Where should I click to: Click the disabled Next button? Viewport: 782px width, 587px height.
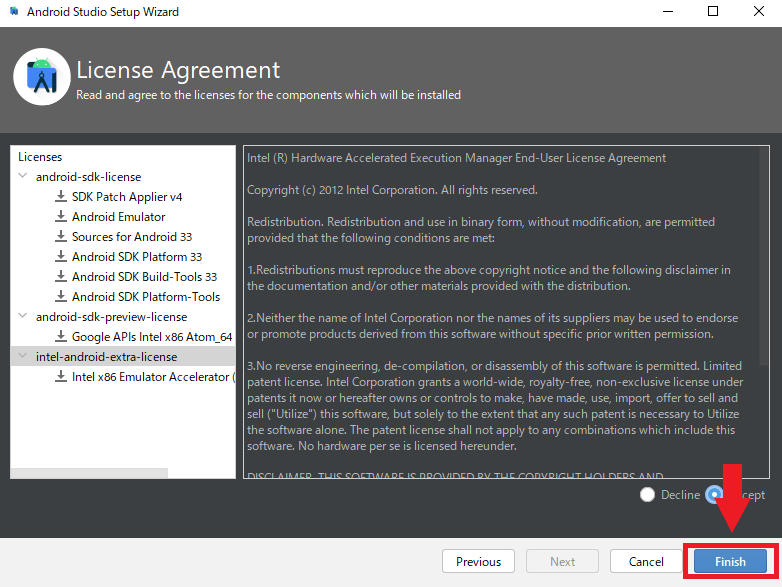(563, 562)
